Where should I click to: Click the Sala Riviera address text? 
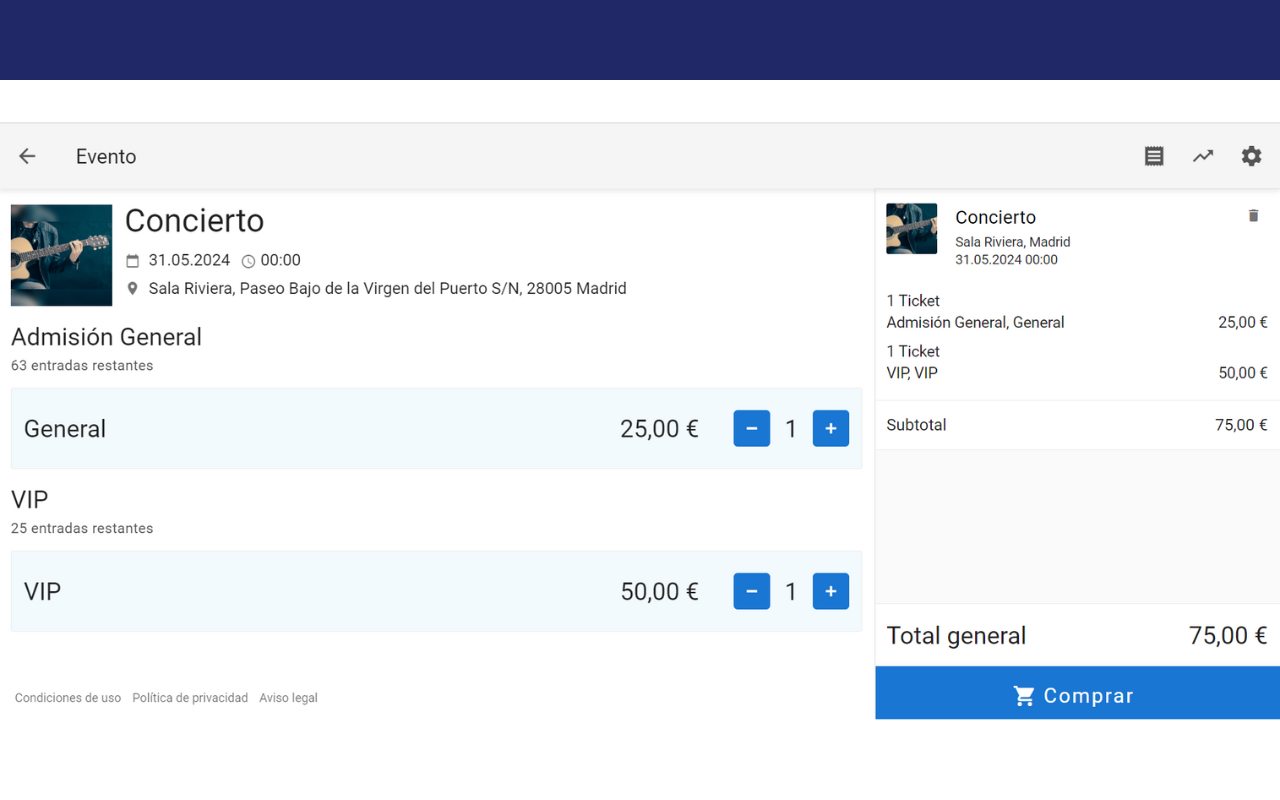point(387,289)
